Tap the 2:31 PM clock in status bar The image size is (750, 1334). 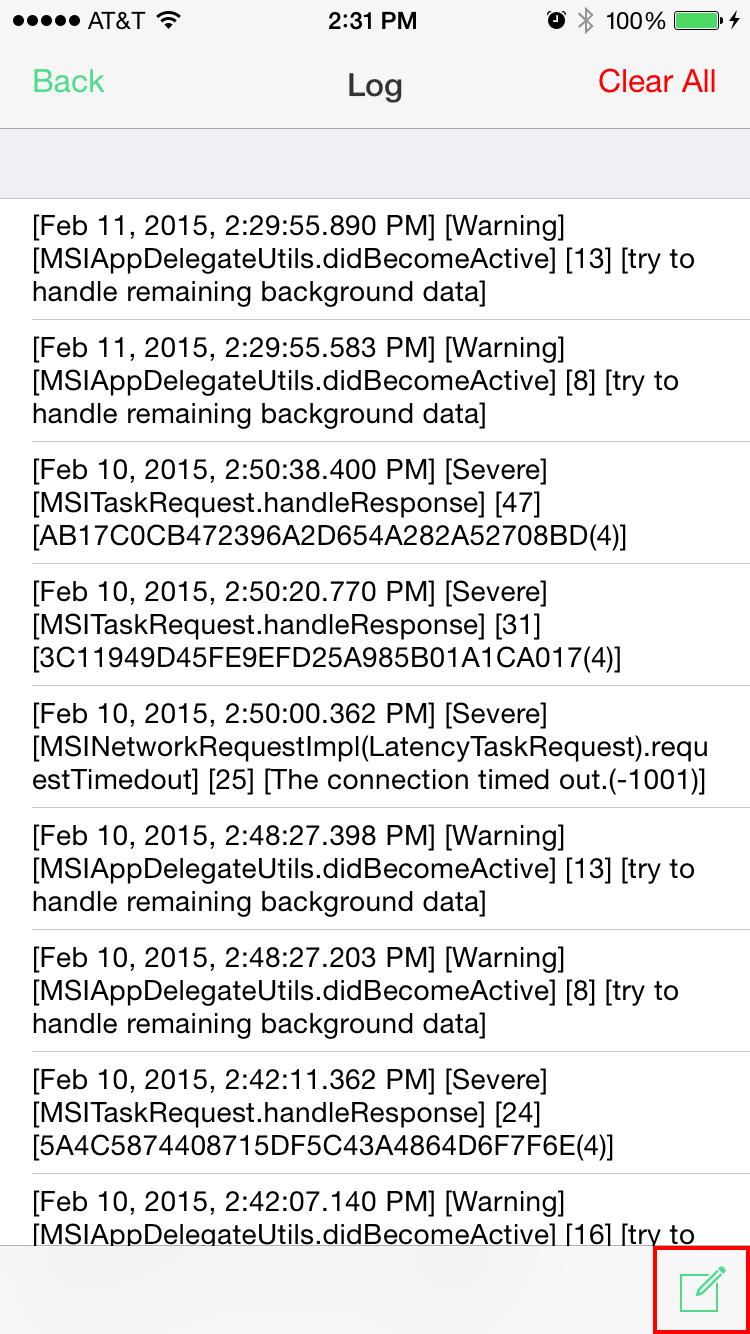(x=375, y=21)
